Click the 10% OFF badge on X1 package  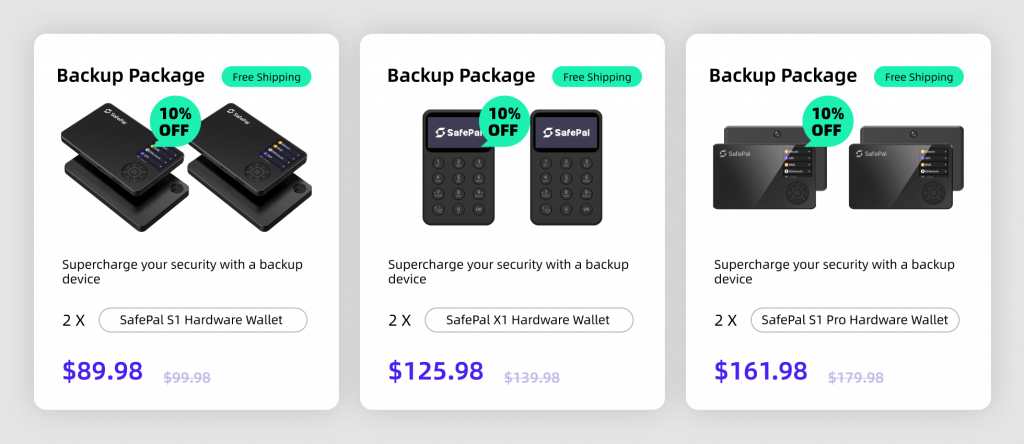point(504,120)
